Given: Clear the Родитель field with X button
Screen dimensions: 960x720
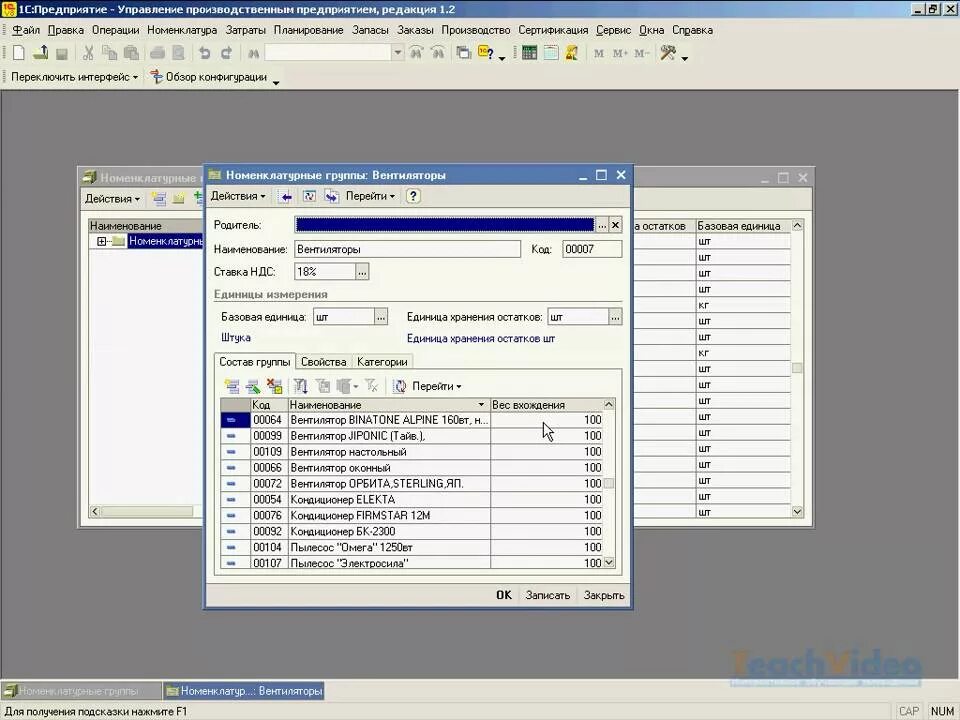Looking at the screenshot, I should click(x=615, y=225).
